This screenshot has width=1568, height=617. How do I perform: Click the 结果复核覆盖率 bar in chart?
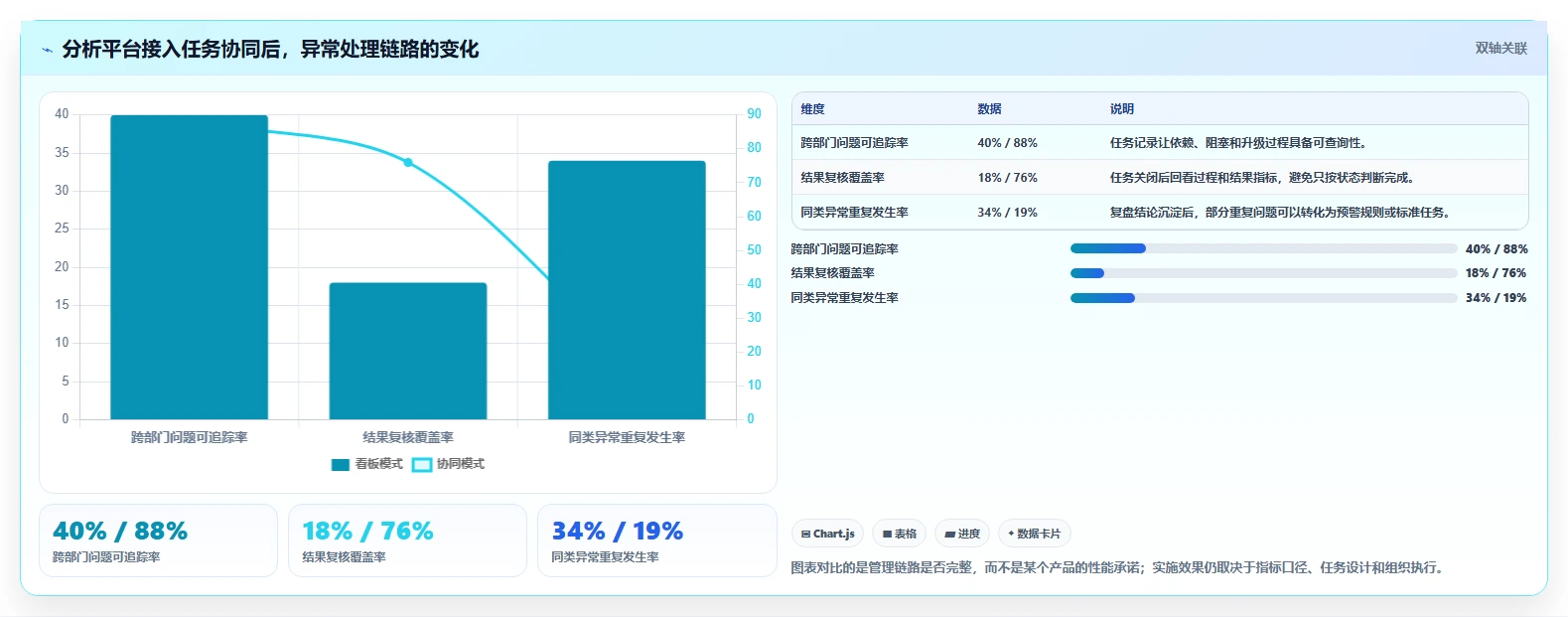pos(408,351)
